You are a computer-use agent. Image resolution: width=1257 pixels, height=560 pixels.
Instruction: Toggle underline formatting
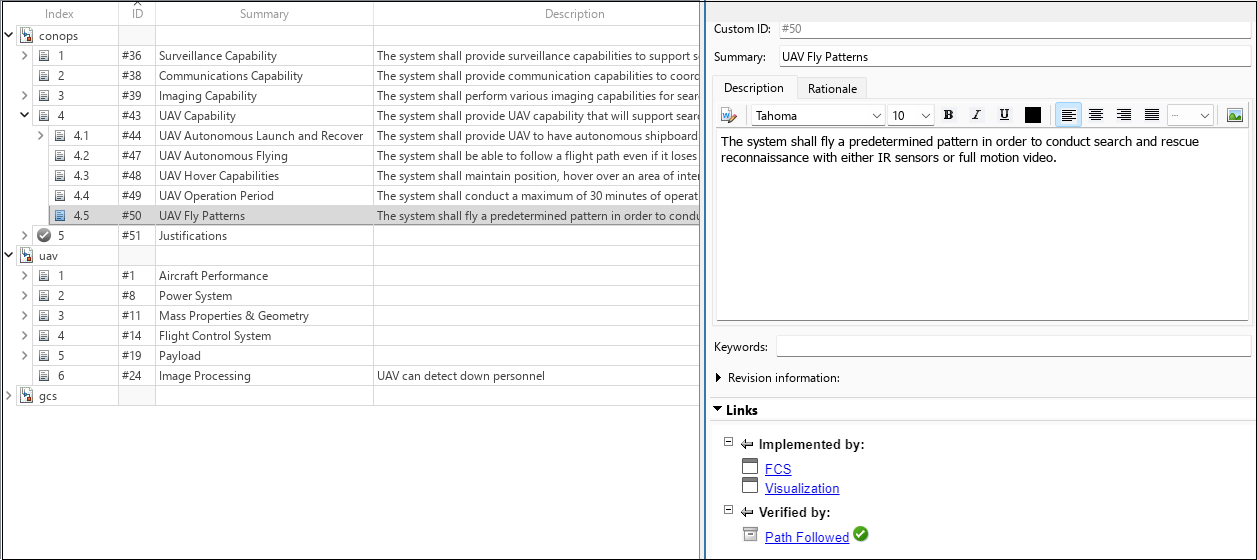pyautogui.click(x=1004, y=115)
